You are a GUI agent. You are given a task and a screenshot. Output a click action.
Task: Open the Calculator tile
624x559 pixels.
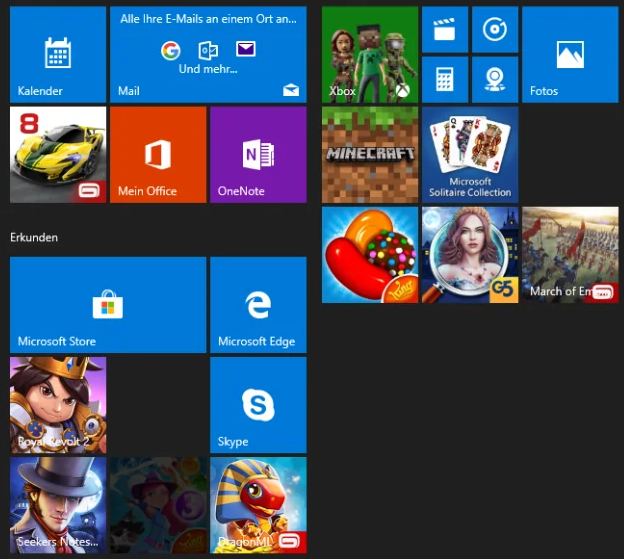pyautogui.click(x=445, y=80)
